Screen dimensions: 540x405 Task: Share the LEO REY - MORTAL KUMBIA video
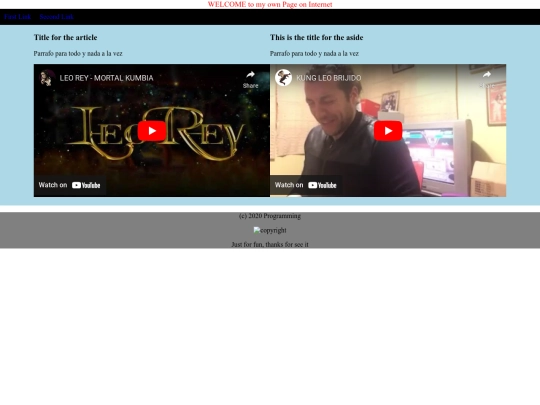250,80
